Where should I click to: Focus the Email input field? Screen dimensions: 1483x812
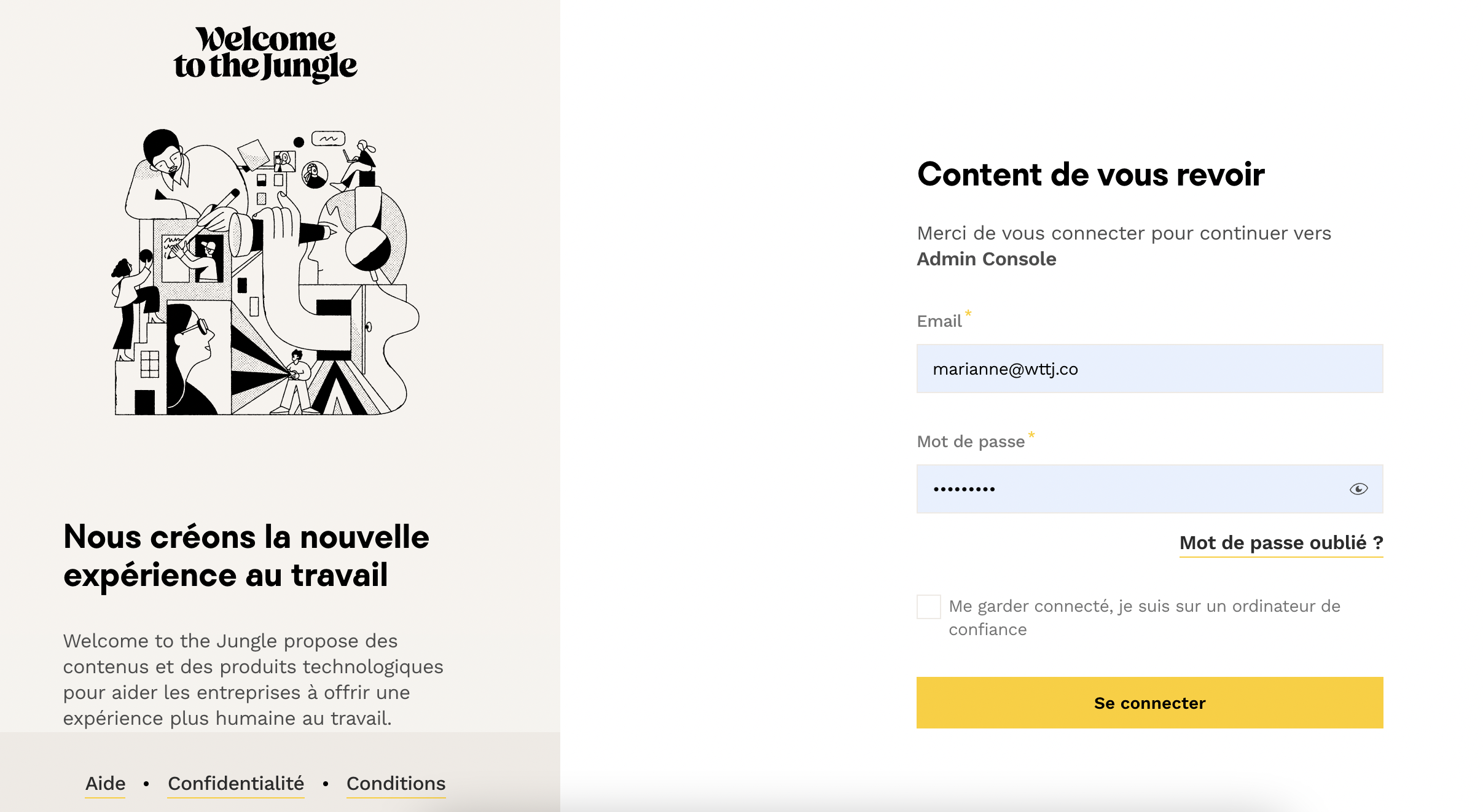1149,369
